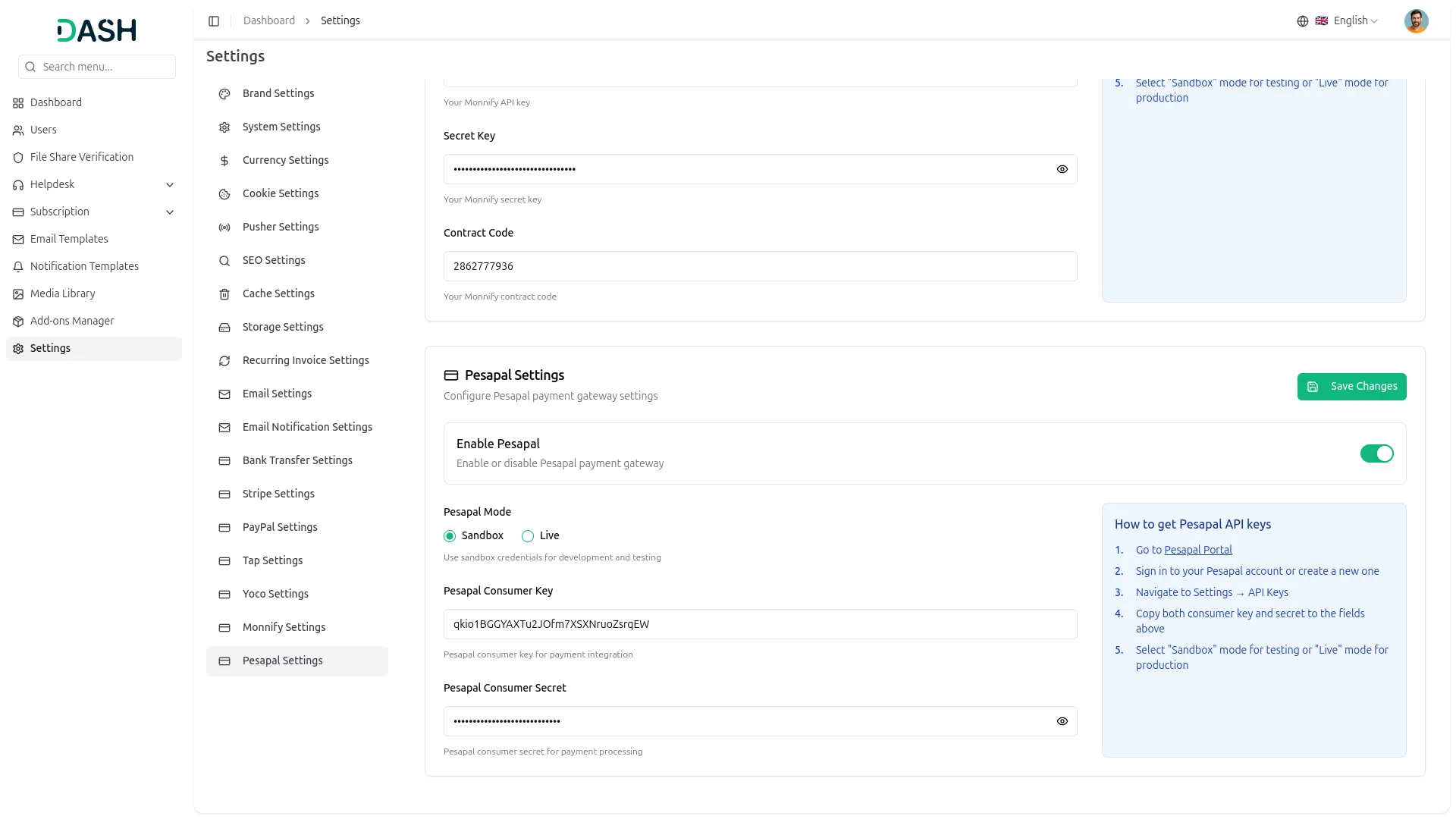Expand the Subscription submenu chevron
The image size is (1456, 819).
[170, 212]
